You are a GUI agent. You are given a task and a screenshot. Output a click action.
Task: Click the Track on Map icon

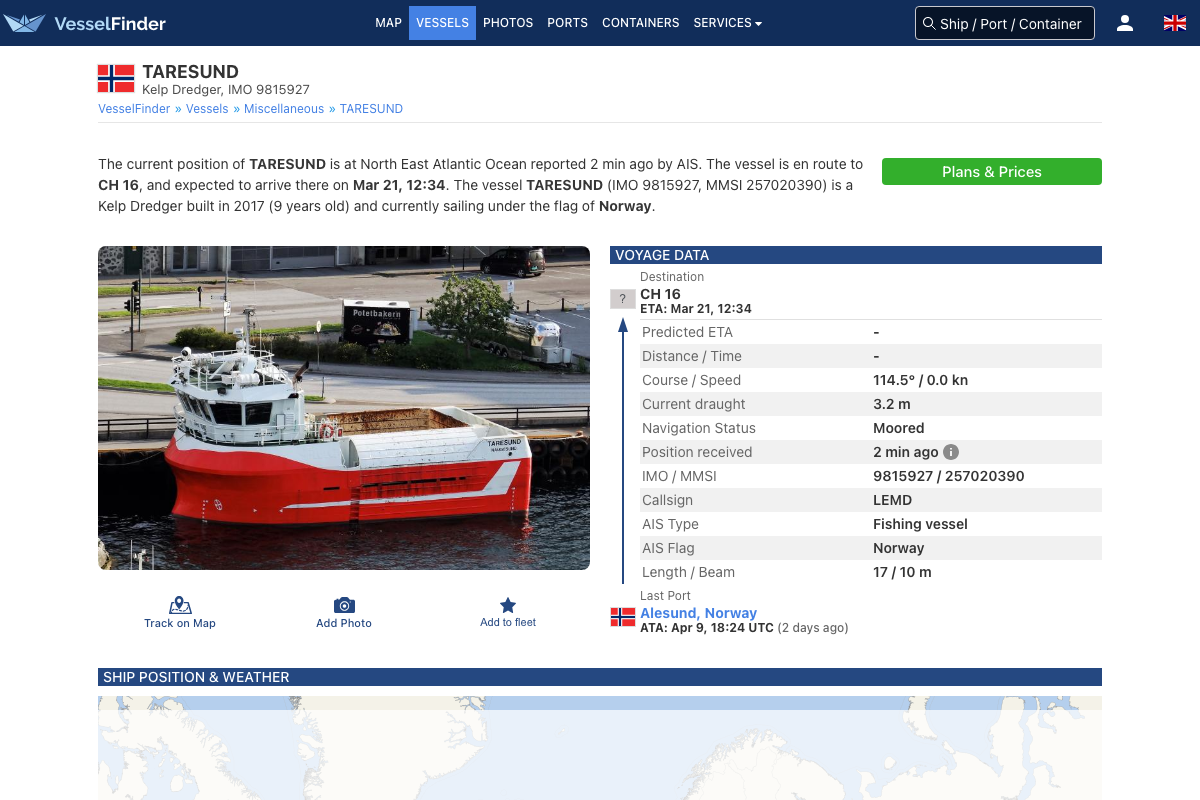pos(180,605)
